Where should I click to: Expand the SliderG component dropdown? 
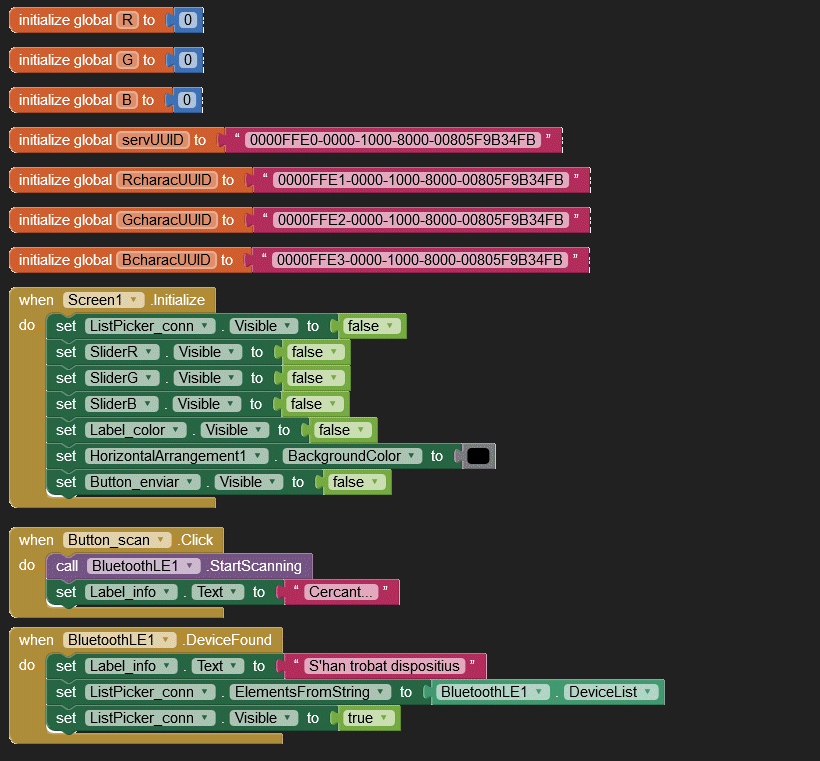point(149,378)
